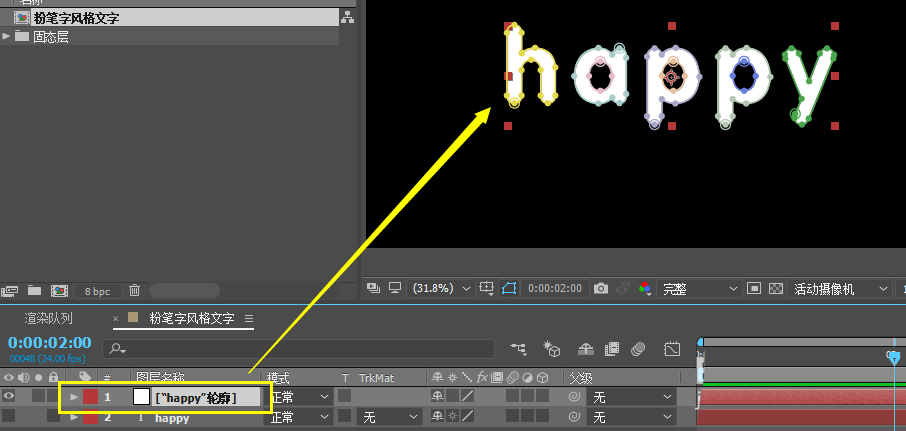Screen dimensions: 906x431
Task: Open the 活动摄像机 view dropdown
Action: pos(840,288)
